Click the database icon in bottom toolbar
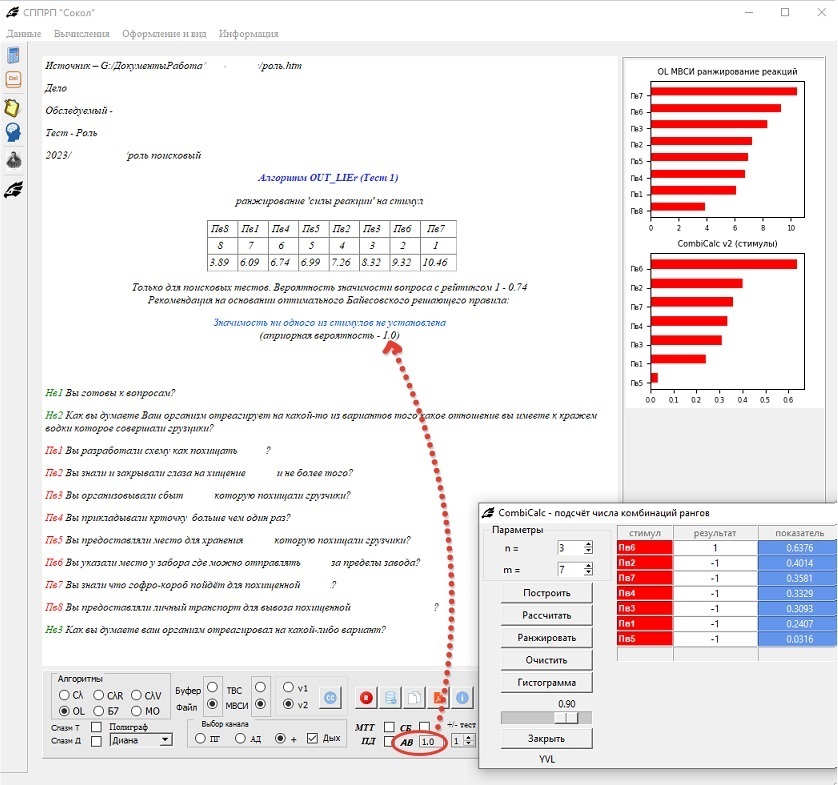Viewport: 838px width, 785px height. [x=390, y=698]
